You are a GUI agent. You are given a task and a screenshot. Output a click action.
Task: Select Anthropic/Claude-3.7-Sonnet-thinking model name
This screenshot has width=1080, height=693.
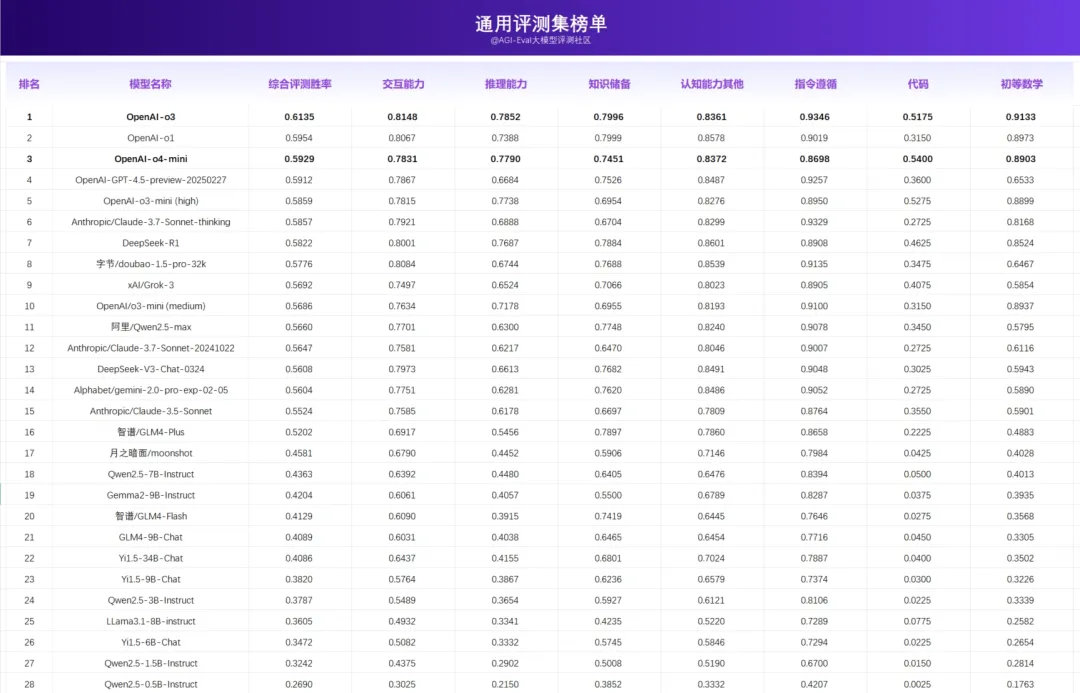[x=151, y=222]
